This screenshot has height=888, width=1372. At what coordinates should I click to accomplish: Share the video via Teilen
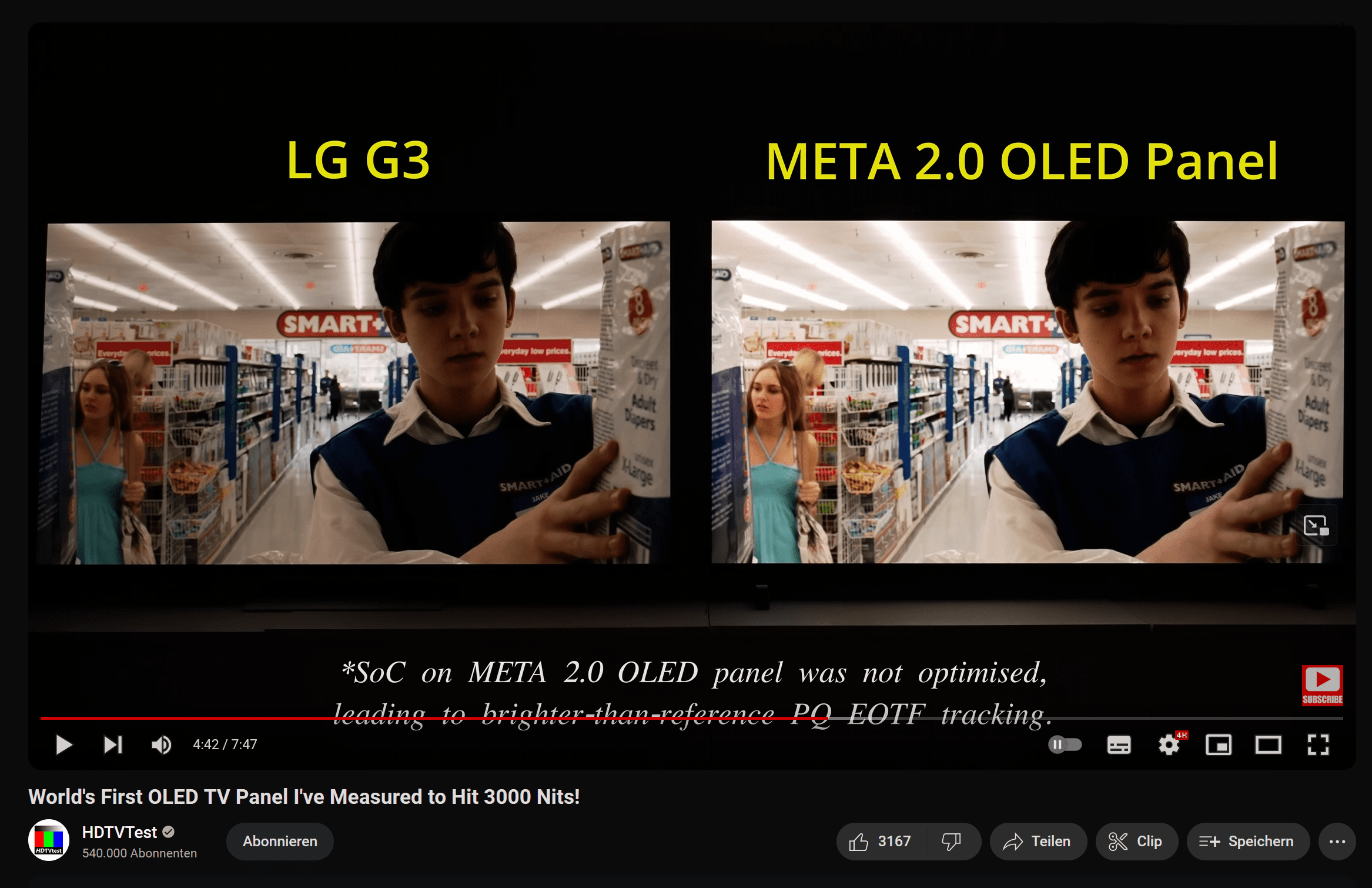click(x=1038, y=842)
